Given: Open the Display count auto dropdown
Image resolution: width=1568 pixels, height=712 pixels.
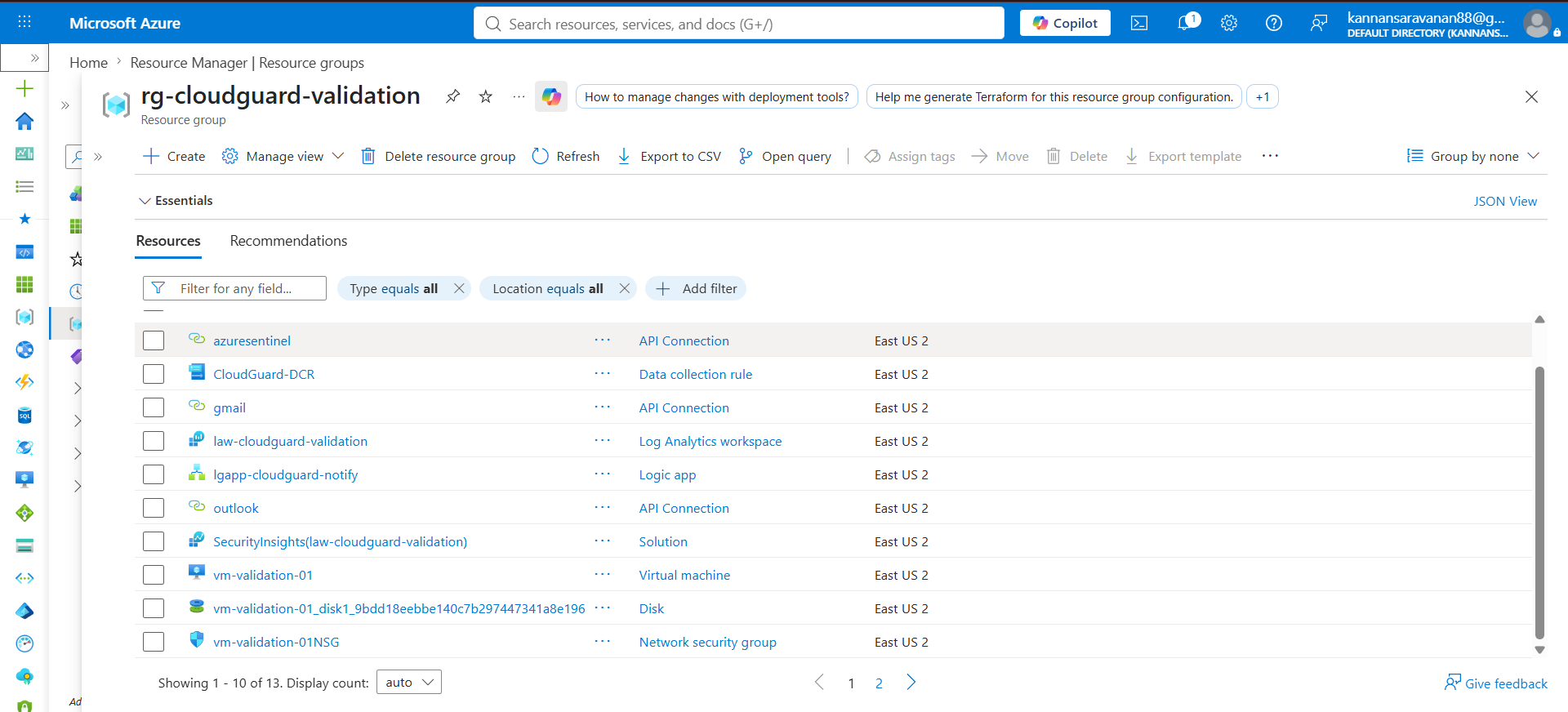Looking at the screenshot, I should click(409, 682).
